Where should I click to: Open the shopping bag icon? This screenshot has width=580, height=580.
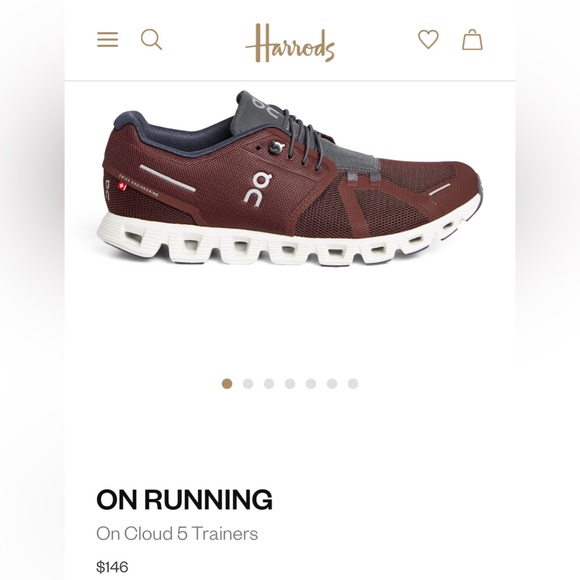472,39
